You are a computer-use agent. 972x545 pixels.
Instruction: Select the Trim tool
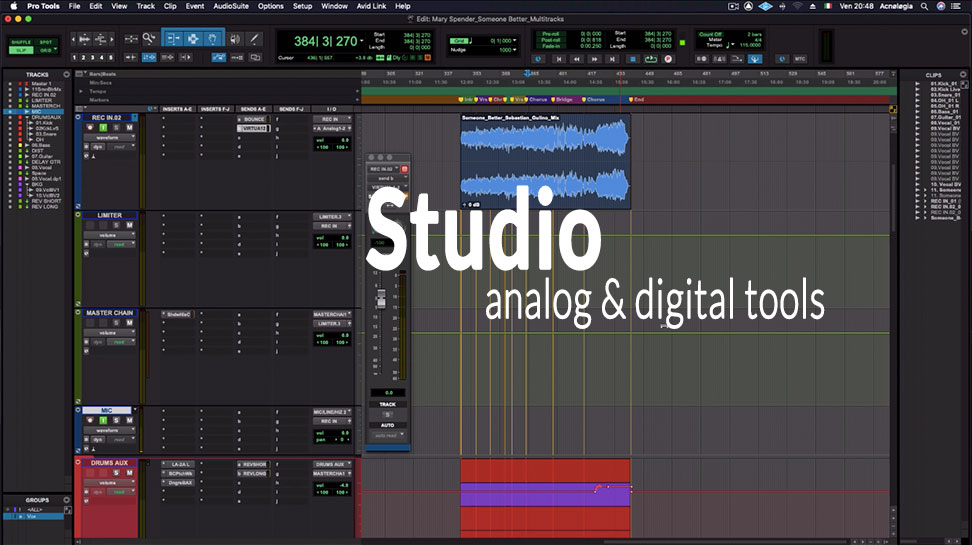click(x=173, y=39)
